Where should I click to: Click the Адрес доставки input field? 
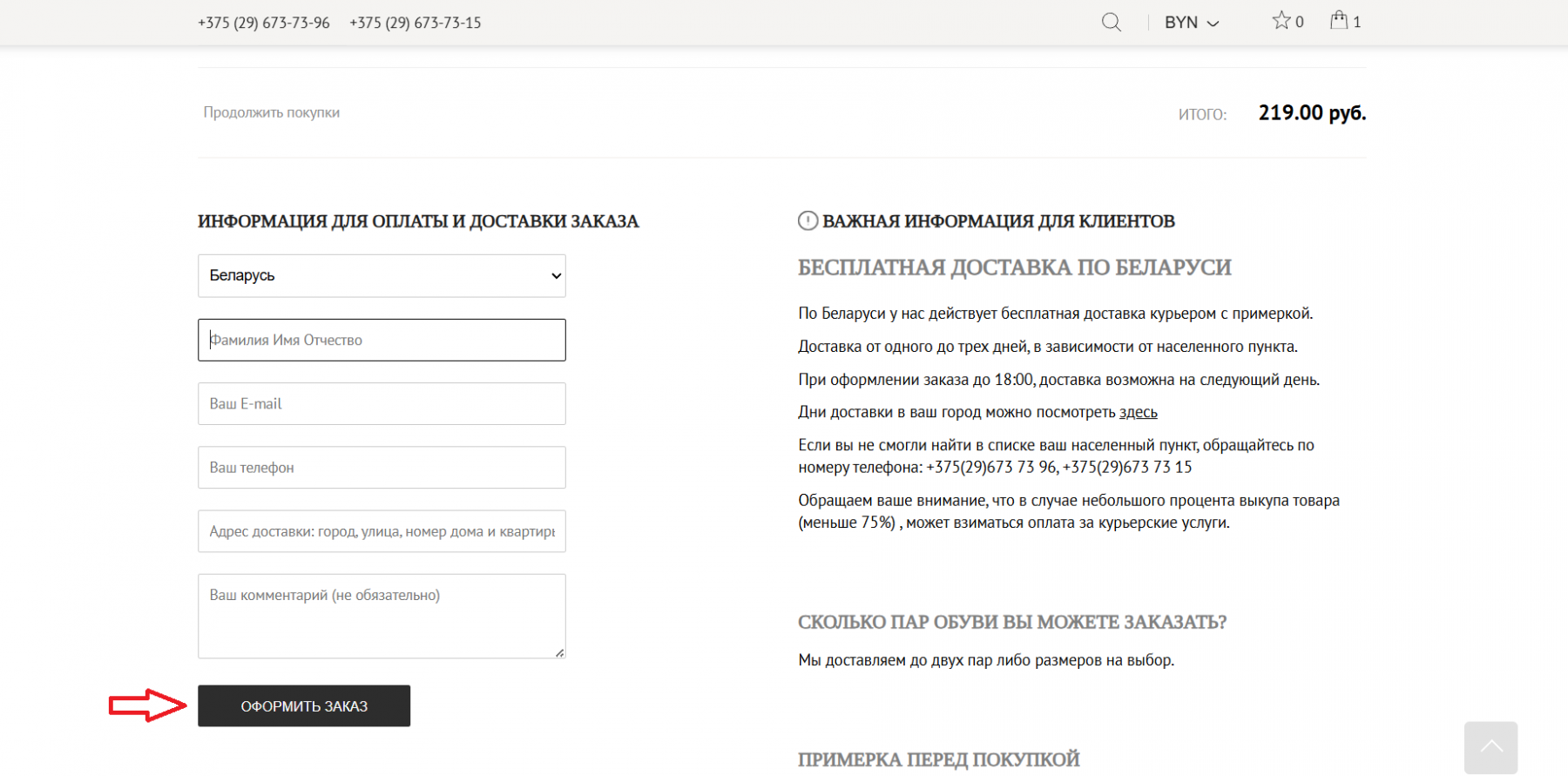[382, 531]
